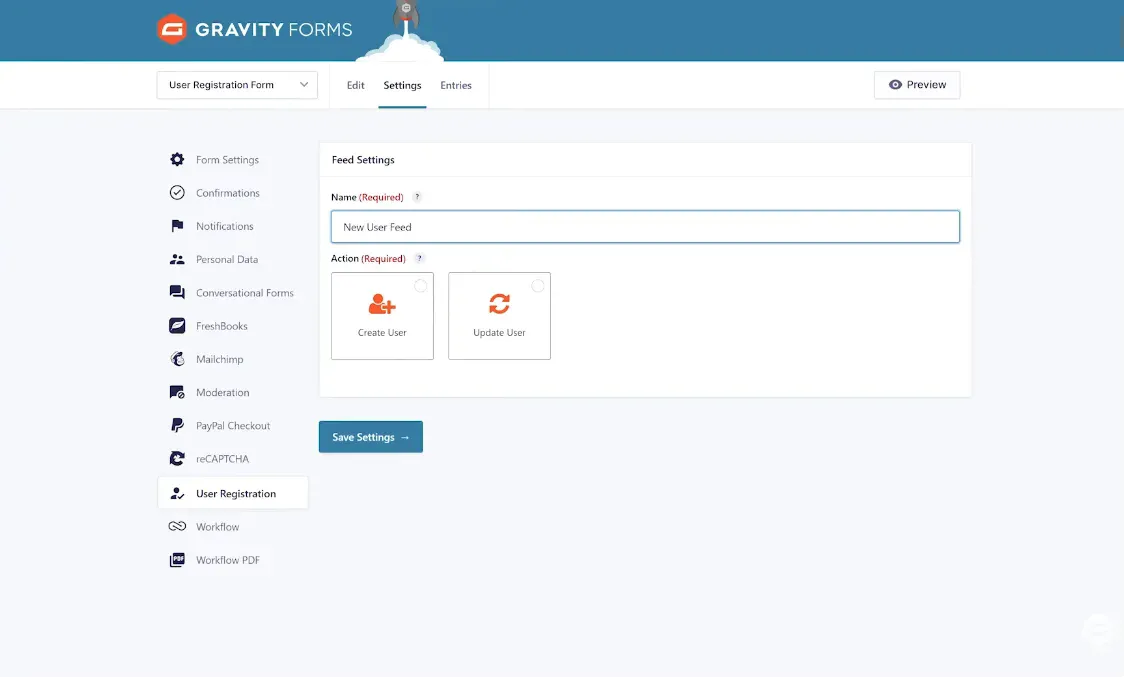Click the Form Settings gear icon
Viewport: 1124px width, 677px height.
(177, 160)
